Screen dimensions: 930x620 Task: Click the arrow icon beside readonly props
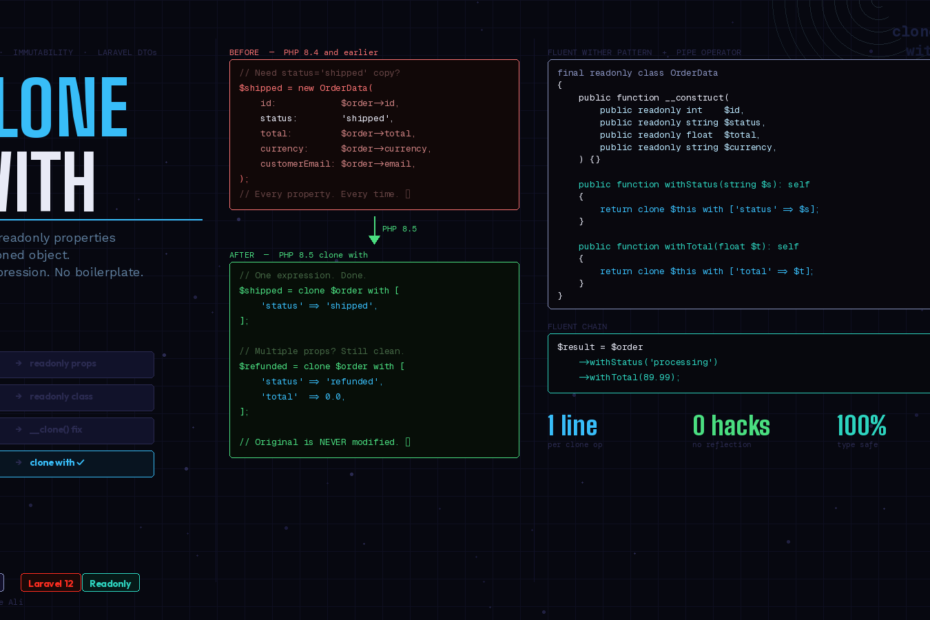[19, 364]
